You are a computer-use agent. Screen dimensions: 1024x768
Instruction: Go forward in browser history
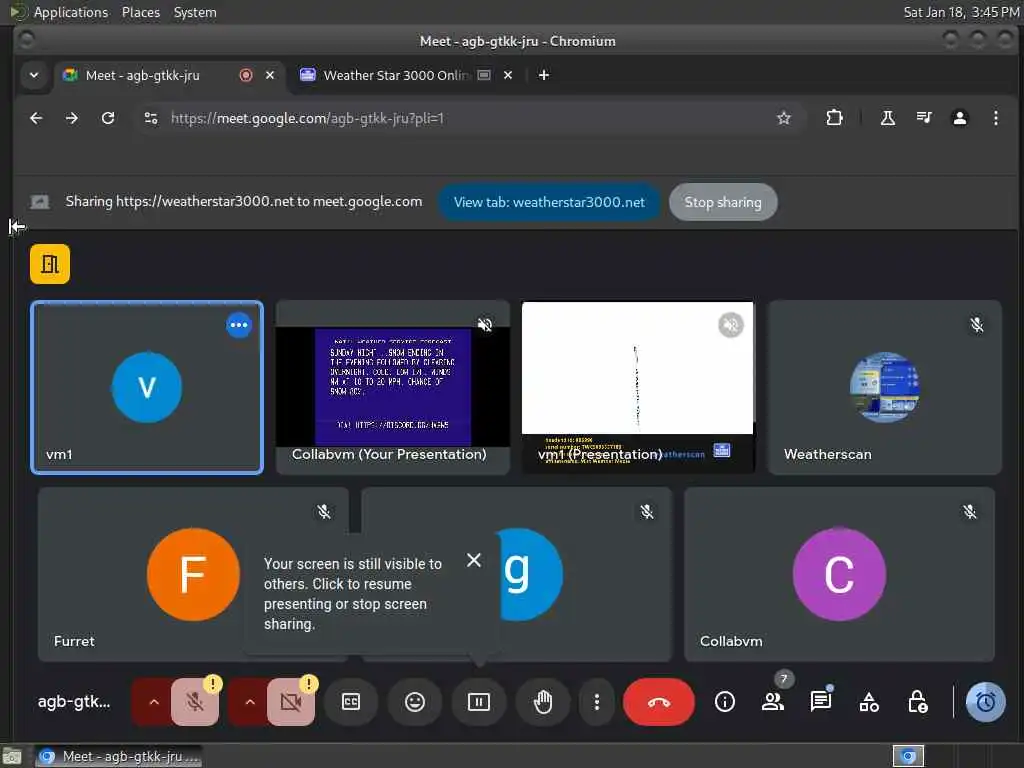click(72, 118)
